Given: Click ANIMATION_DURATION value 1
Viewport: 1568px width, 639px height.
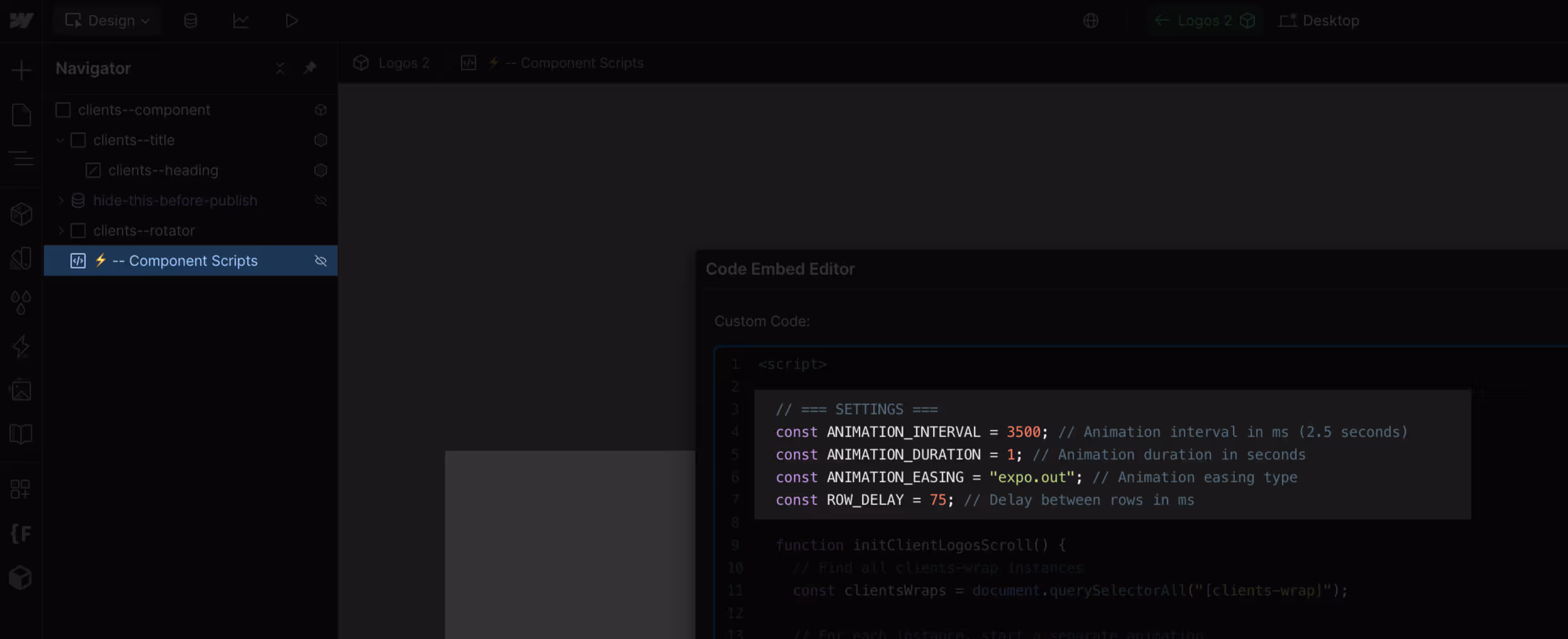Looking at the screenshot, I should [x=1010, y=455].
